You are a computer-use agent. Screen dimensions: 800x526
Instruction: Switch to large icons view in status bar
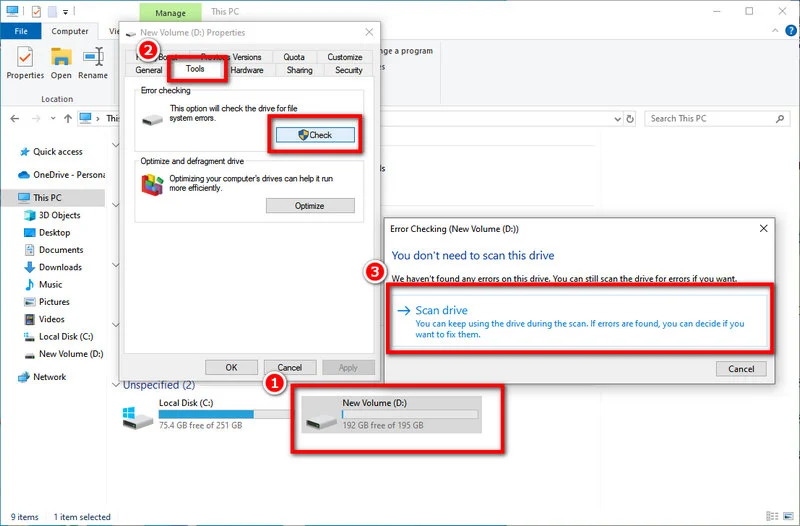tap(789, 516)
